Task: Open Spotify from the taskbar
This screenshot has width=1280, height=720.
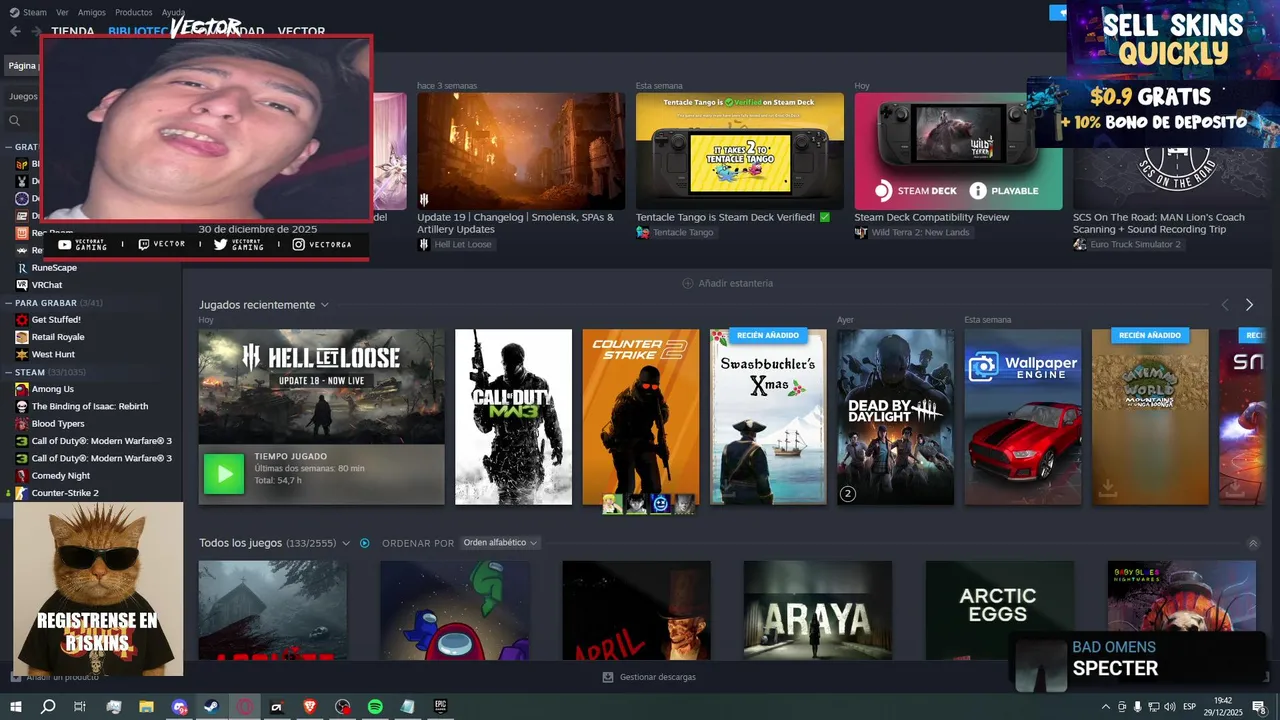Action: coord(375,706)
